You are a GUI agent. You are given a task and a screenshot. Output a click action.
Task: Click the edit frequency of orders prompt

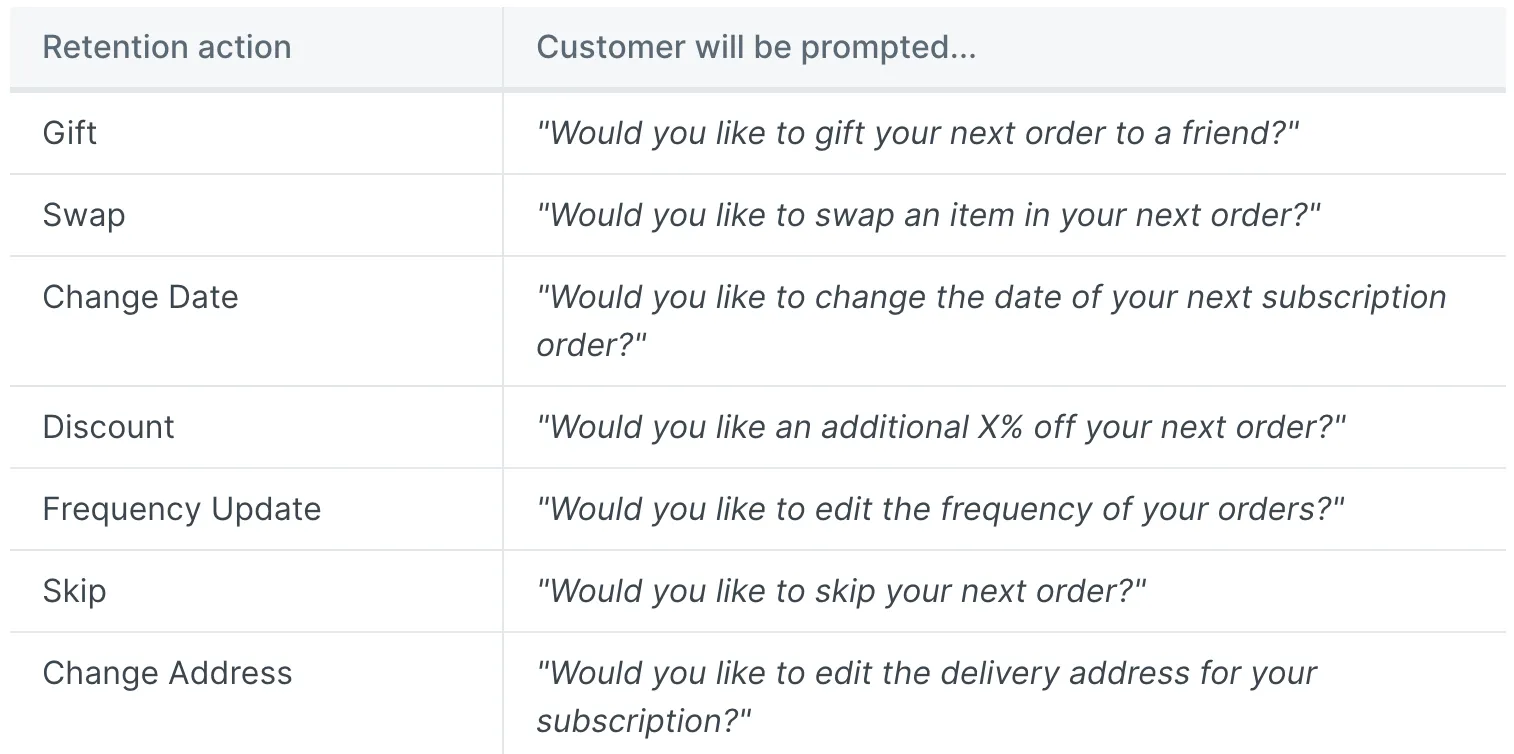point(941,509)
